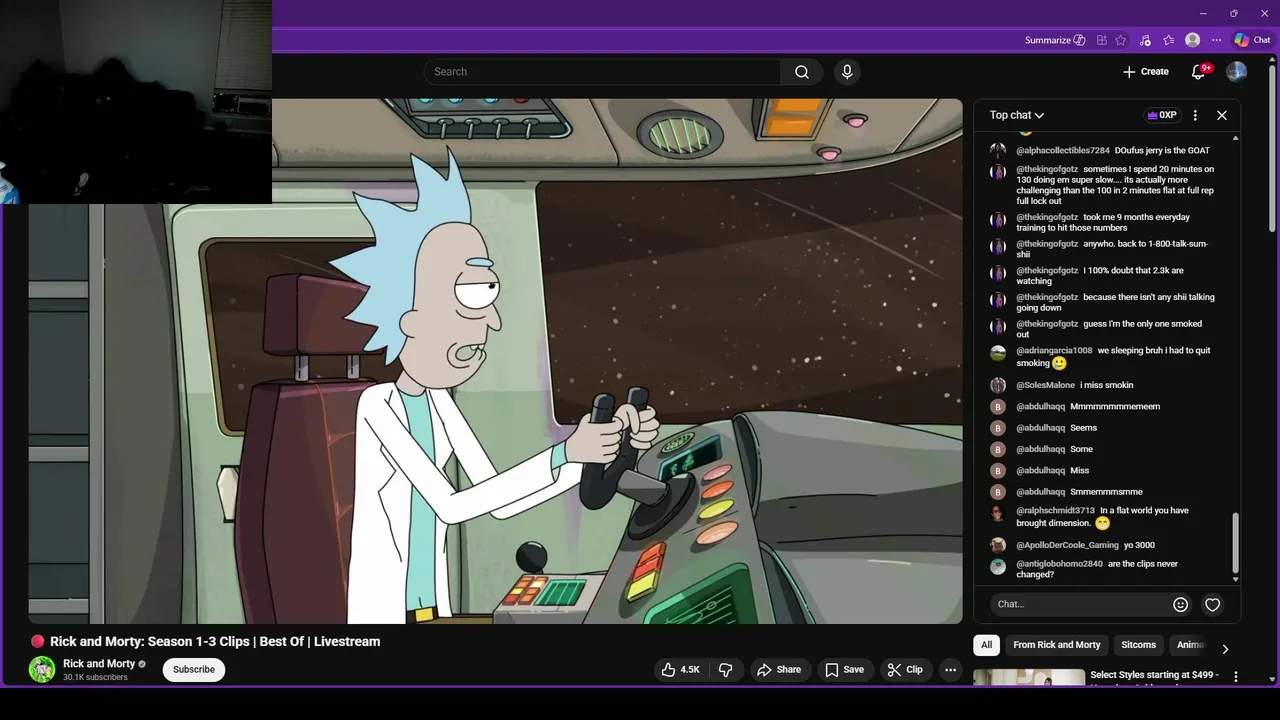Open the YouTube notifications bell
The width and height of the screenshot is (1280, 720).
1199,72
